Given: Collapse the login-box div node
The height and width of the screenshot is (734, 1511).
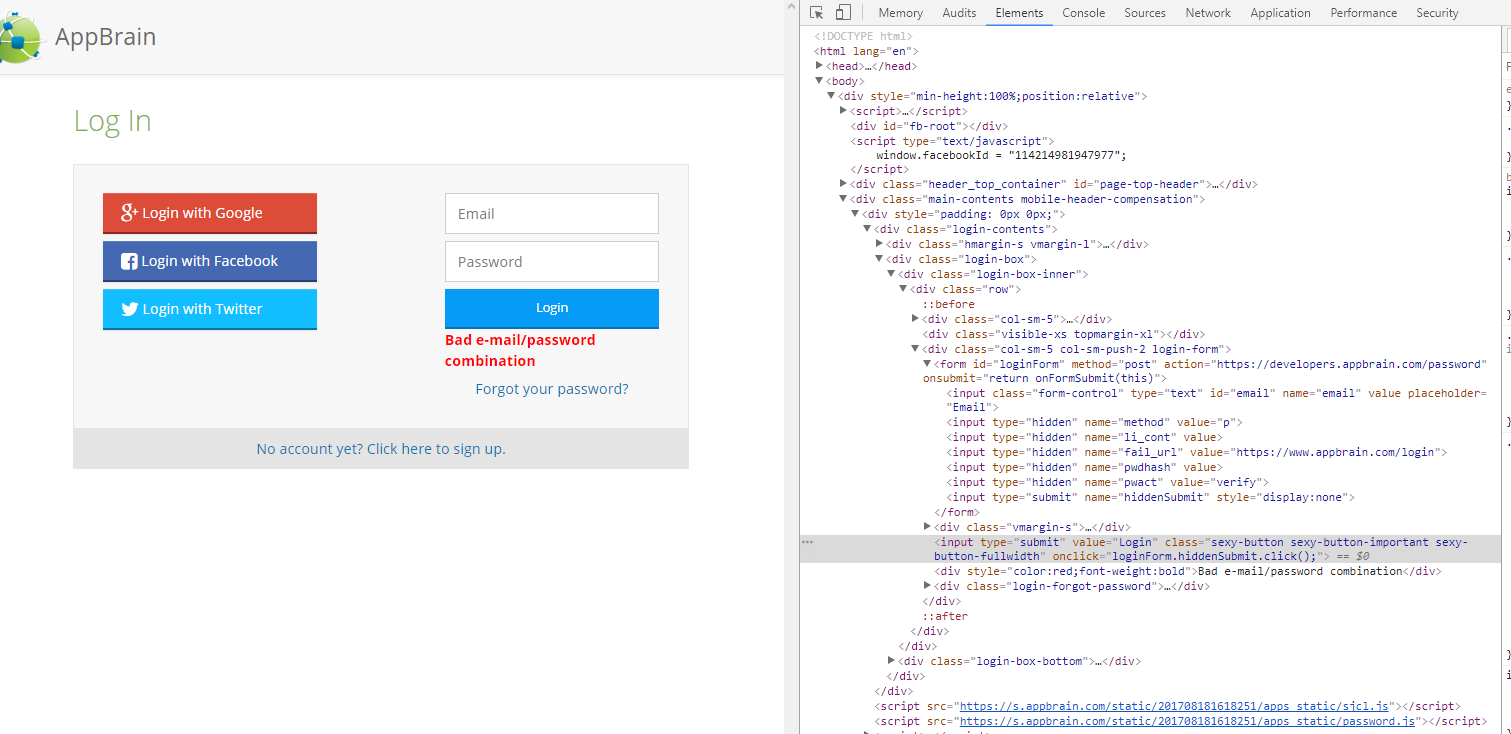Looking at the screenshot, I should 880,259.
